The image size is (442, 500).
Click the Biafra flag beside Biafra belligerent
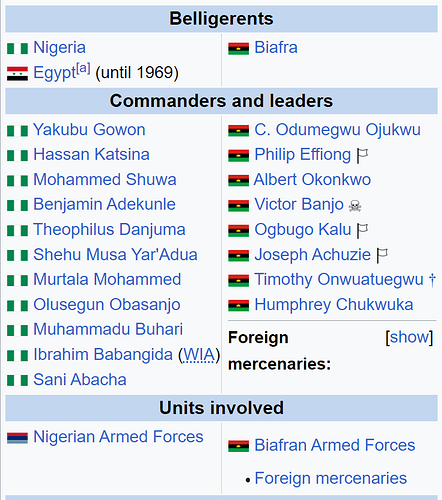point(238,49)
